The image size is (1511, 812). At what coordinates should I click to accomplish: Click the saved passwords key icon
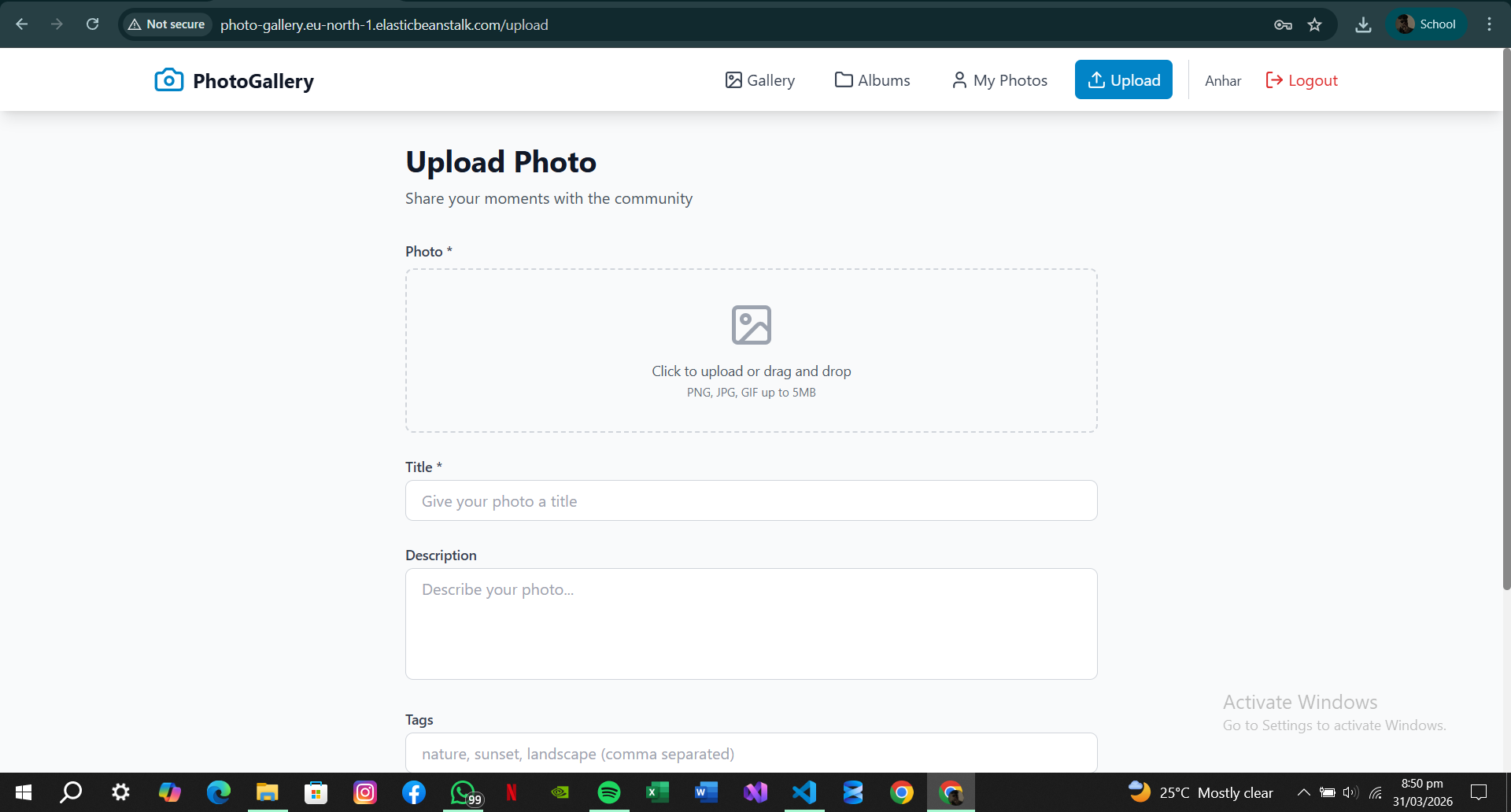click(1283, 24)
